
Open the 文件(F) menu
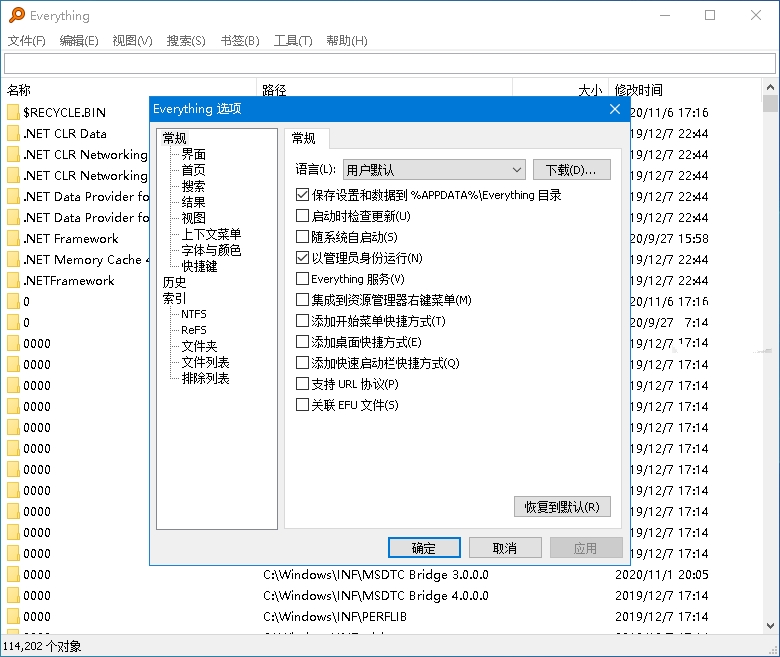coord(26,41)
